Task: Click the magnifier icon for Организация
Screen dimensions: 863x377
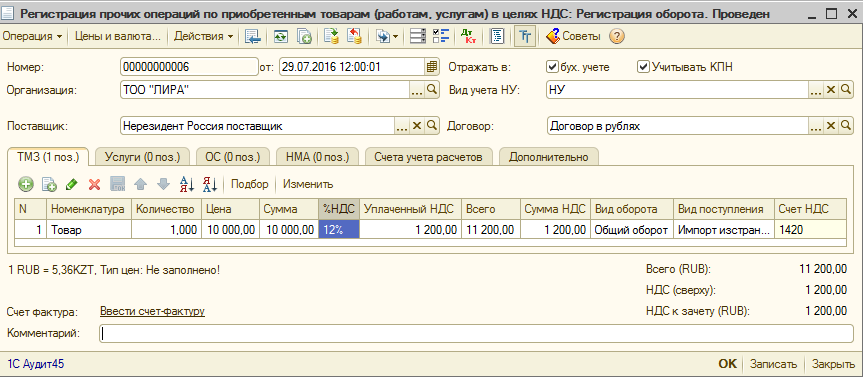Action: pos(432,90)
